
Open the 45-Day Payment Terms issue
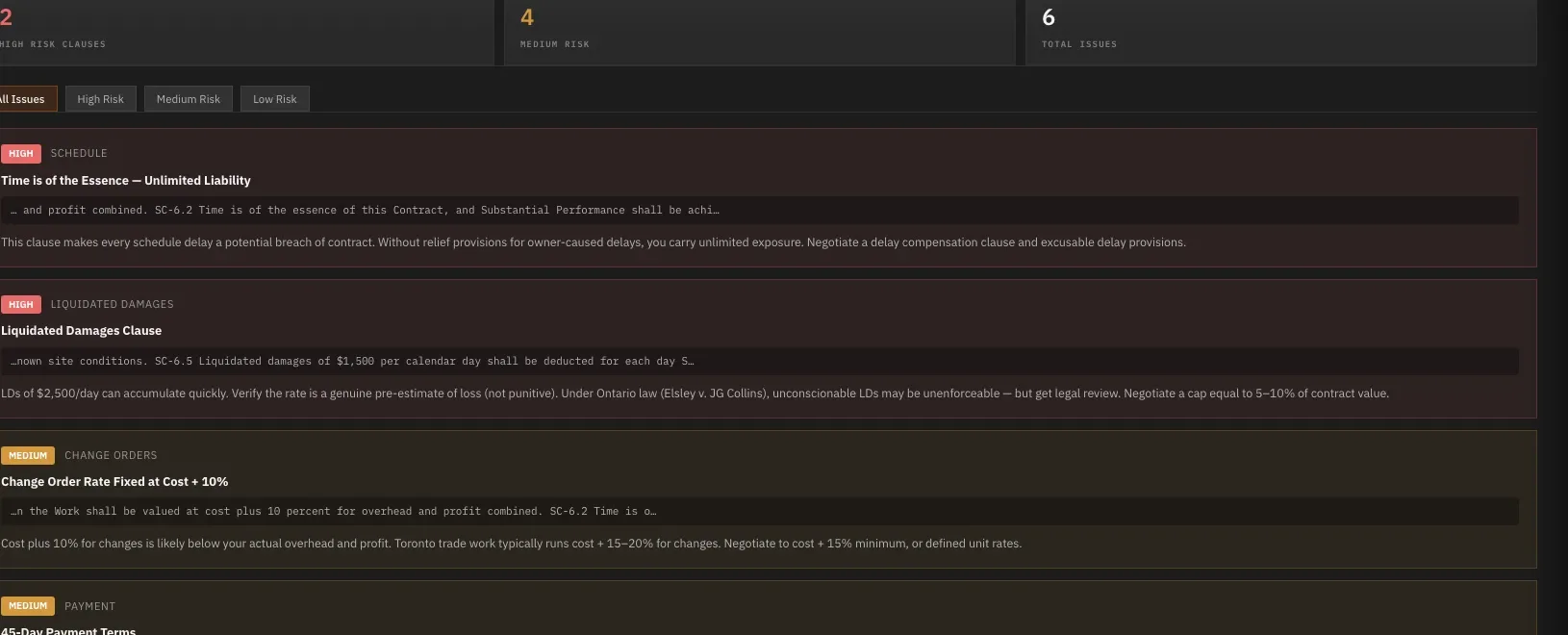tap(68, 631)
